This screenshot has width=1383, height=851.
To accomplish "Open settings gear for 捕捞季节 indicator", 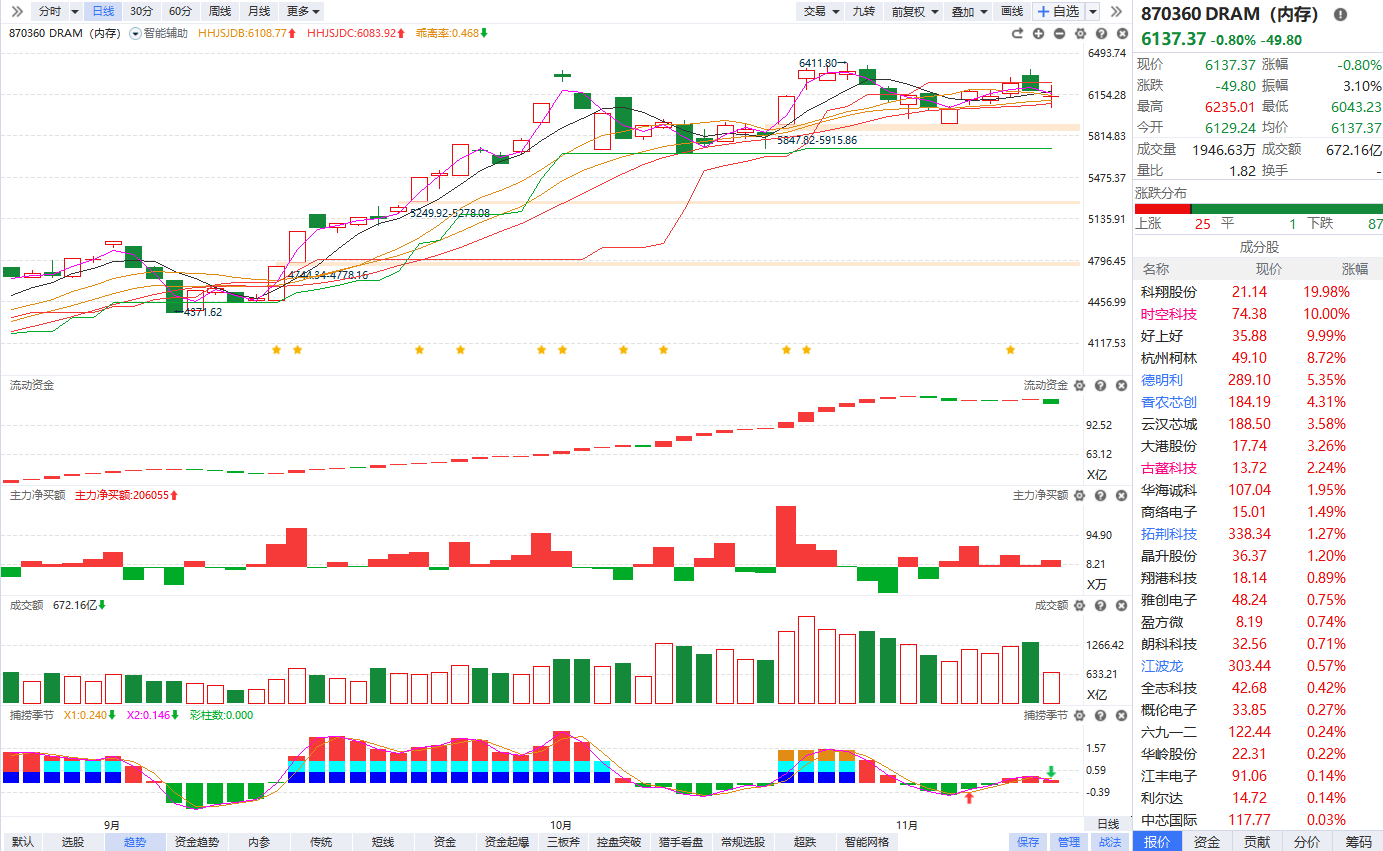I will tap(1080, 715).
